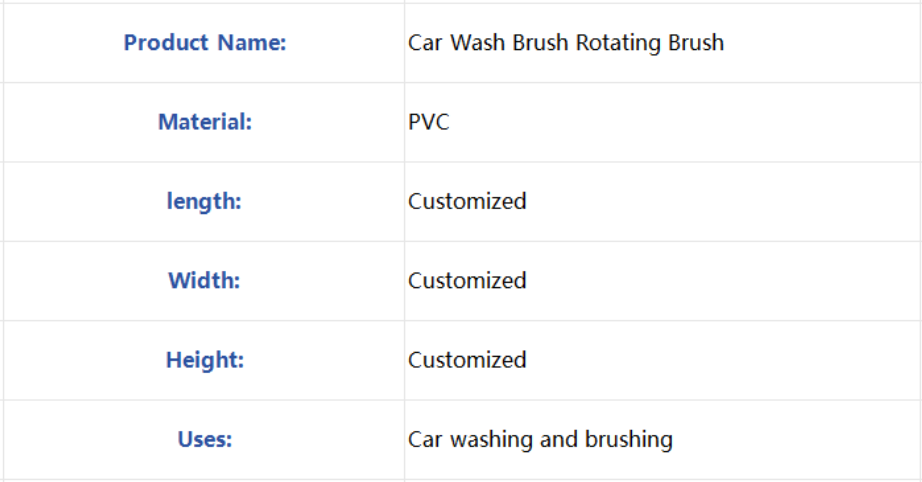The width and height of the screenshot is (922, 482).
Task: Click the Car washing and brushing cell
Action: [x=663, y=440]
